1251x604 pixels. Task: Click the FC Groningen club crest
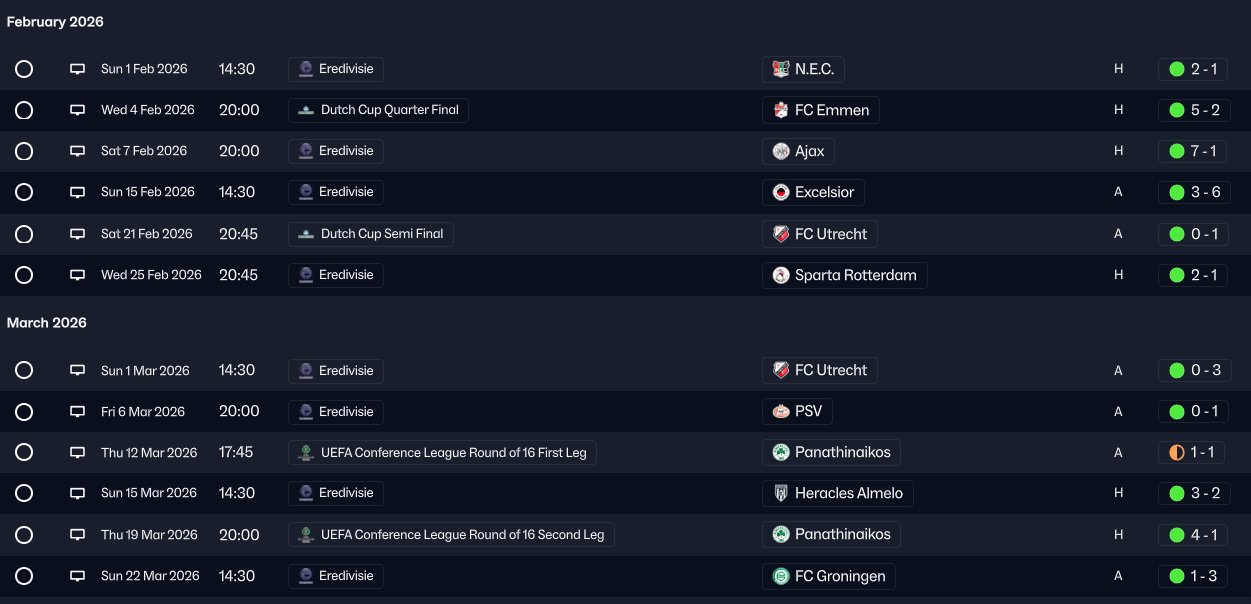point(781,577)
